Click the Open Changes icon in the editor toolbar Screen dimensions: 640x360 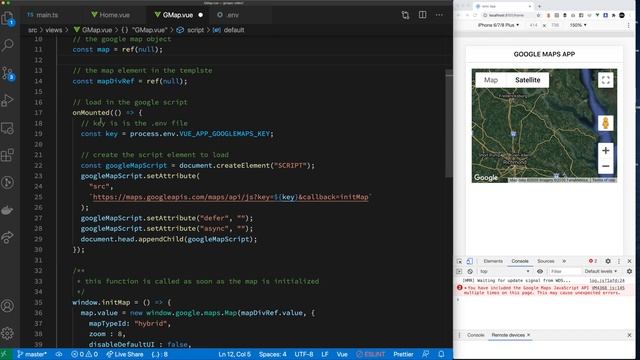405,15
